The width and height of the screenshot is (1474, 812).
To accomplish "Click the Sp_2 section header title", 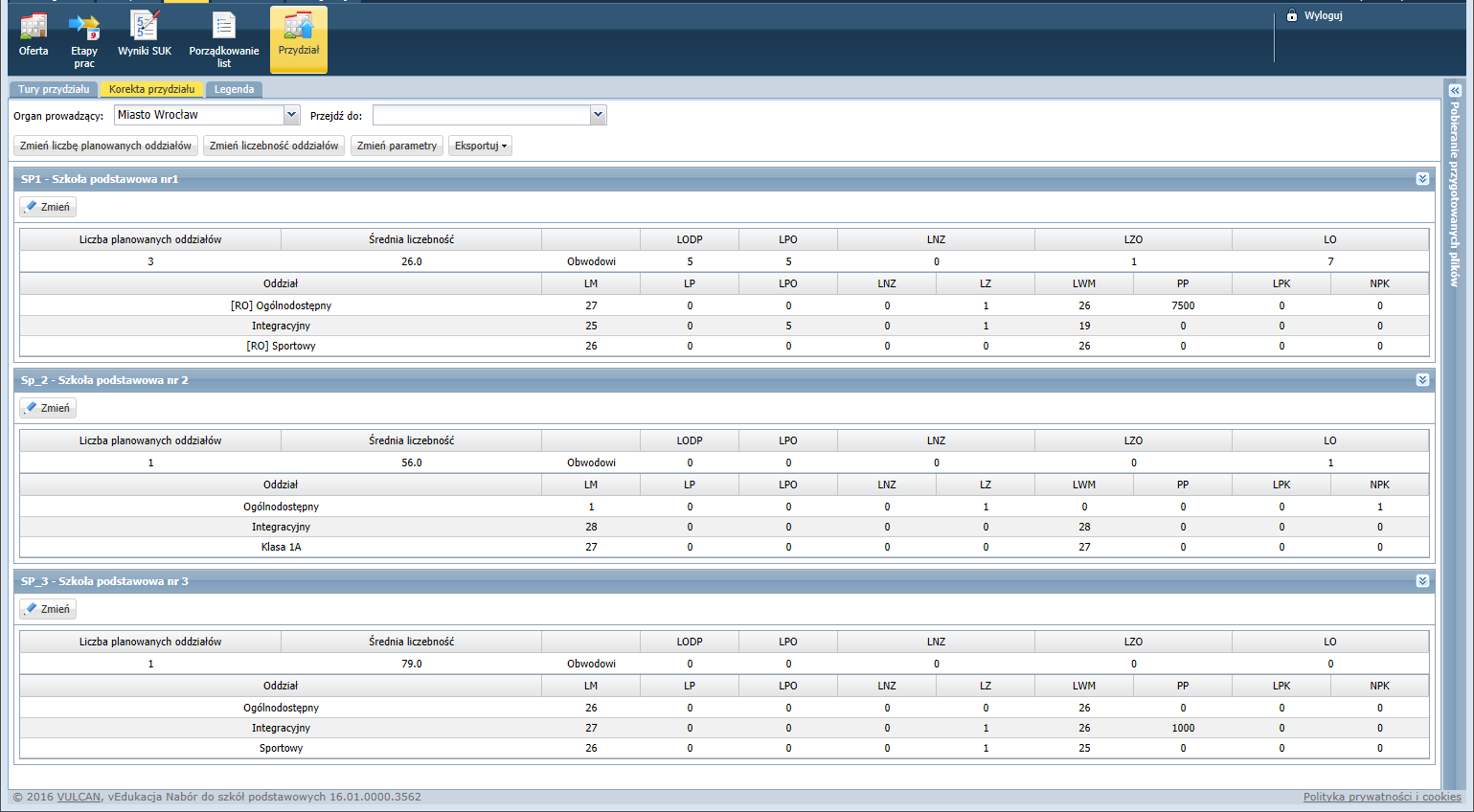I will 104,380.
